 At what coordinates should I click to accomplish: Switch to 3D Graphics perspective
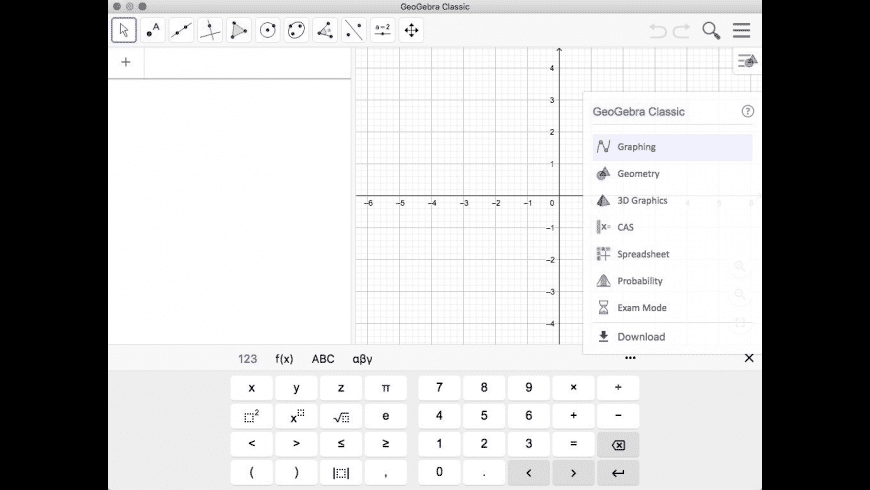pos(672,200)
